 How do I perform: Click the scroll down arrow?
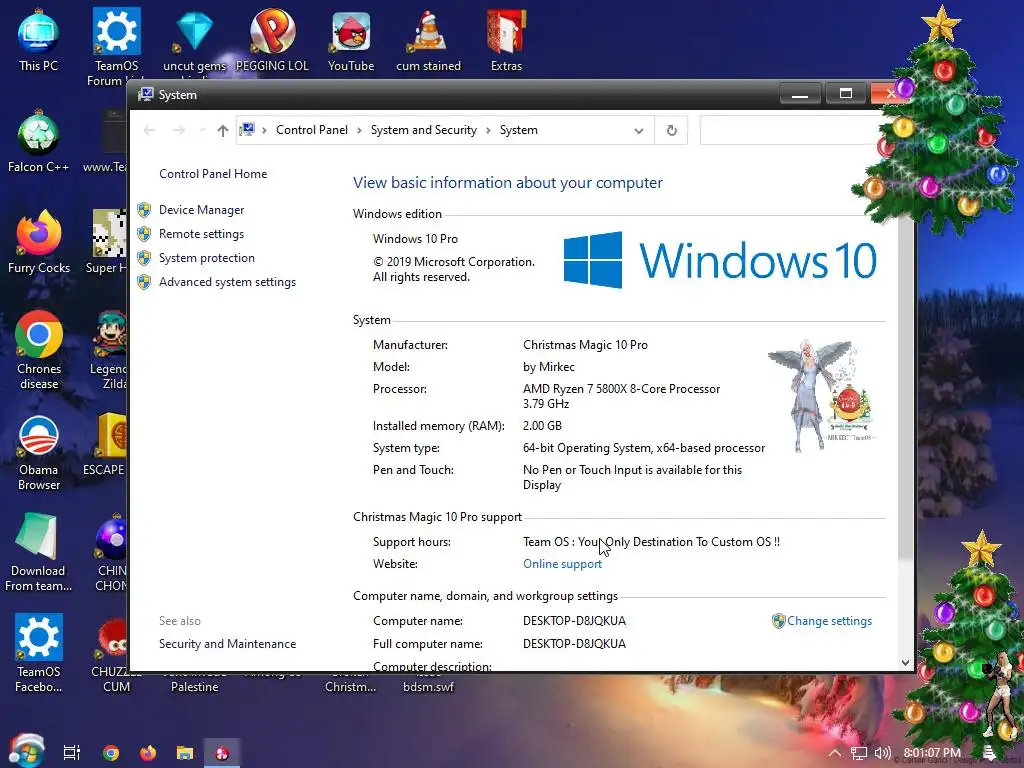pos(905,662)
